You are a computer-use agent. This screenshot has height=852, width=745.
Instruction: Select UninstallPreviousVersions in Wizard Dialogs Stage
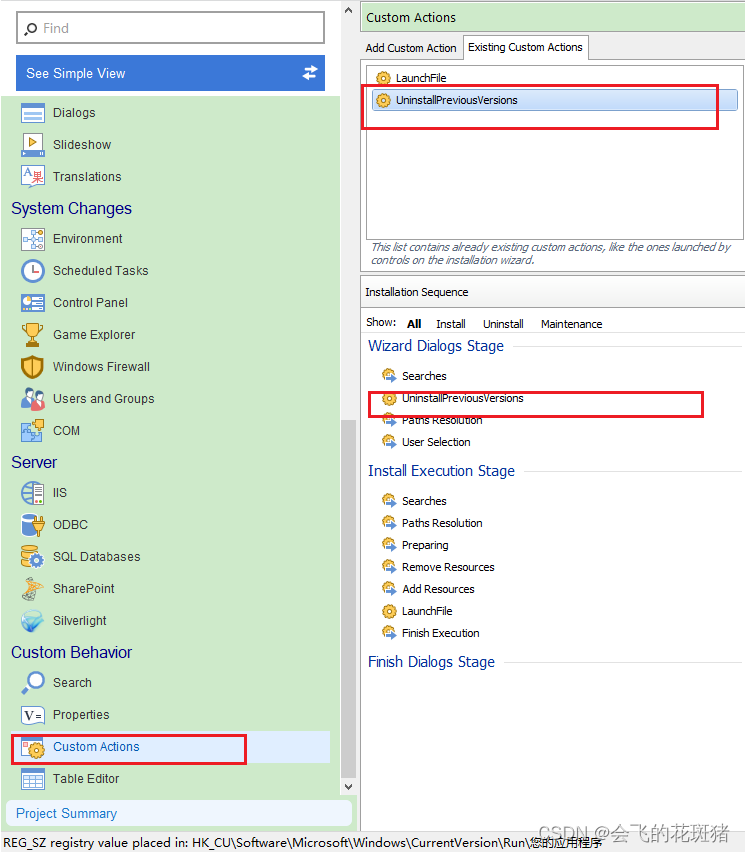pos(462,398)
